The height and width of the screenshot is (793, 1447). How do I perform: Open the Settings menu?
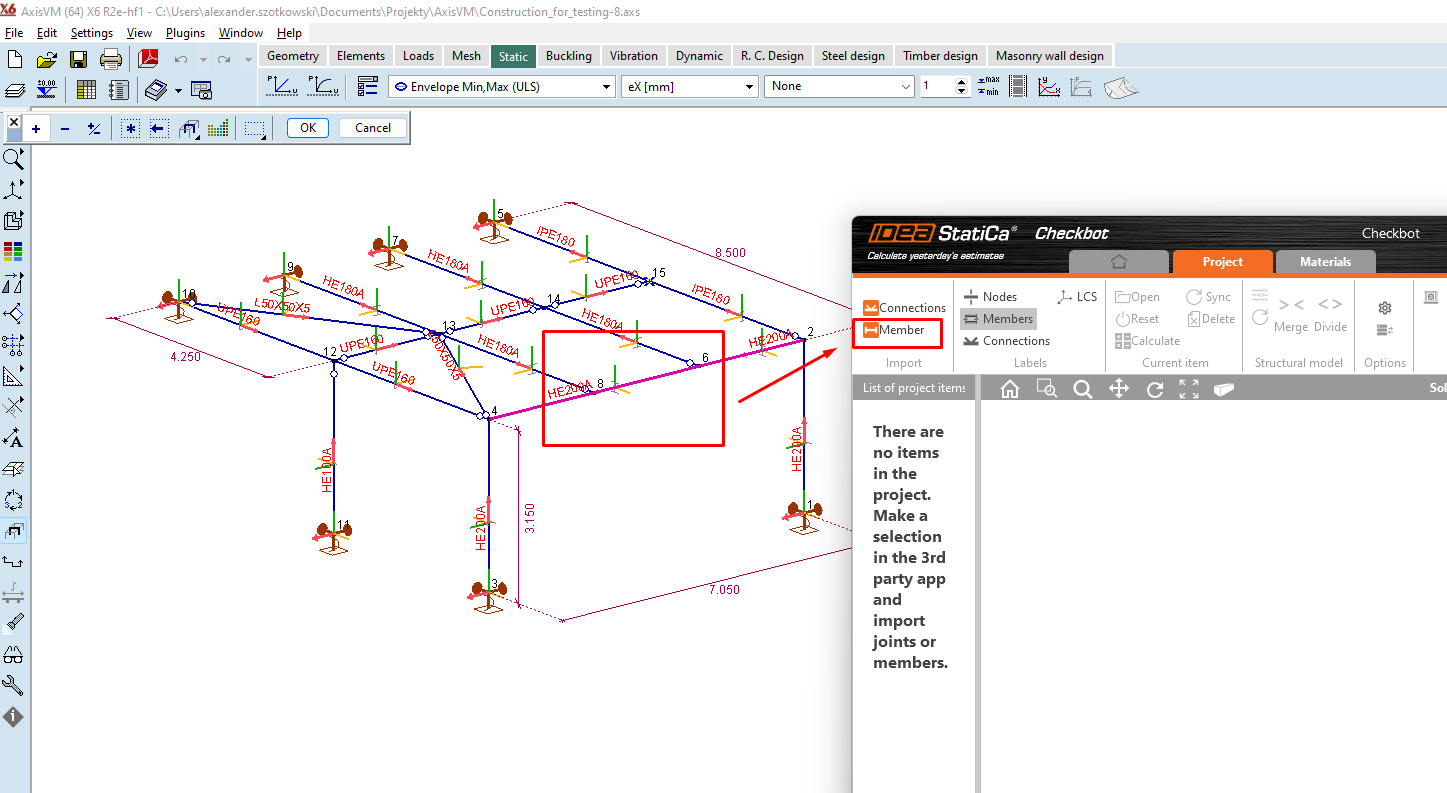[92, 32]
